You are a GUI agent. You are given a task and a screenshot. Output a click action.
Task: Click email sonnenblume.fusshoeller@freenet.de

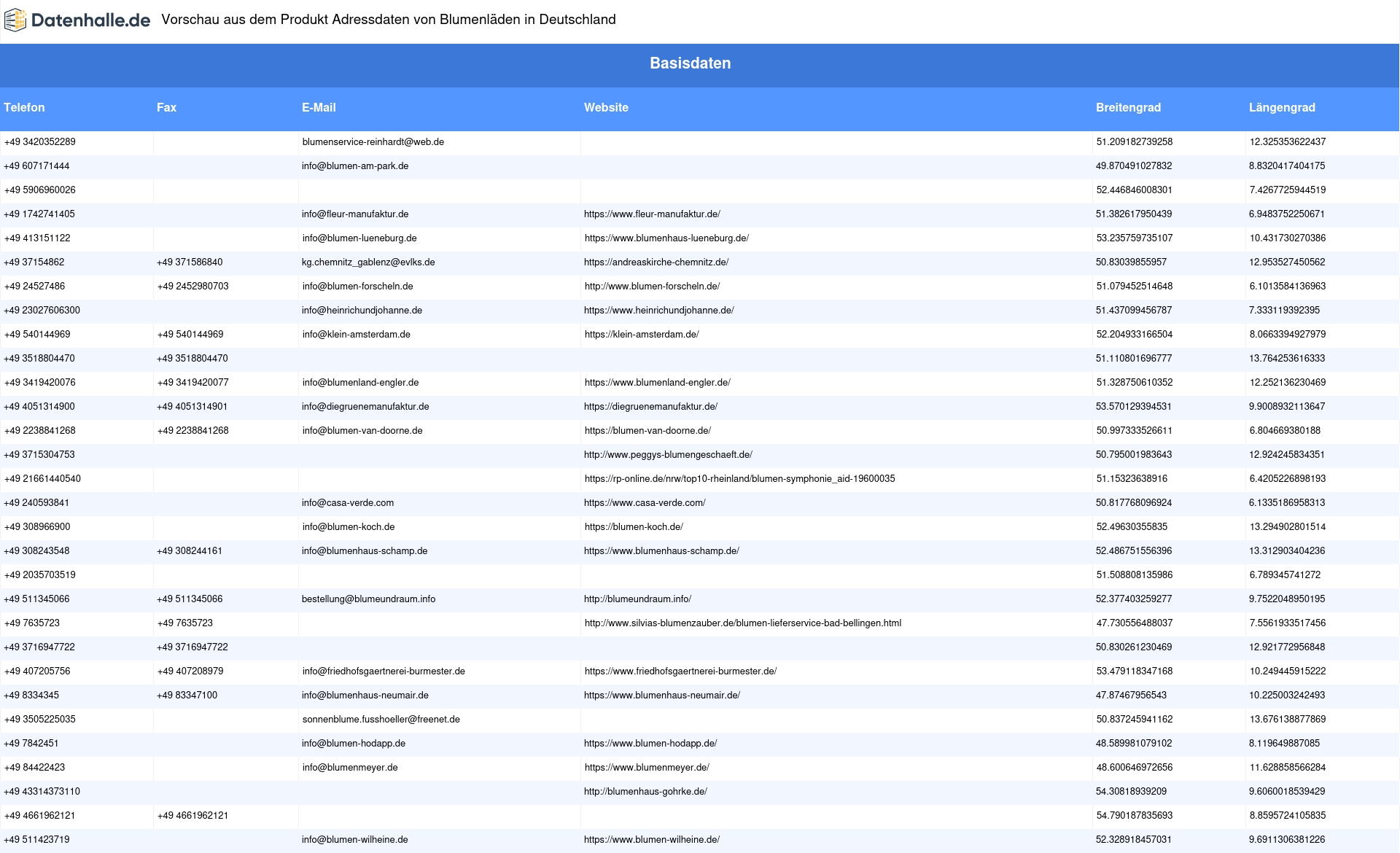tap(381, 720)
